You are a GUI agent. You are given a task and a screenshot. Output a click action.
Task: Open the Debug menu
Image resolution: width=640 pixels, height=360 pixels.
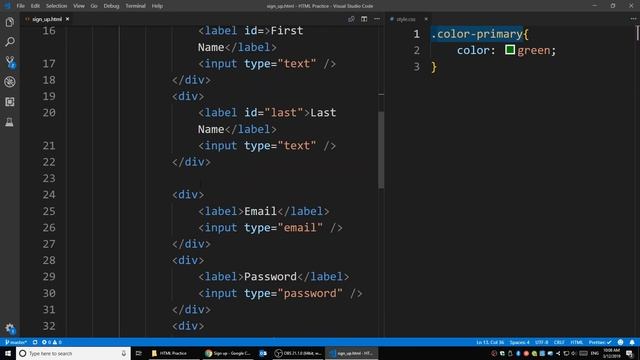[111, 6]
